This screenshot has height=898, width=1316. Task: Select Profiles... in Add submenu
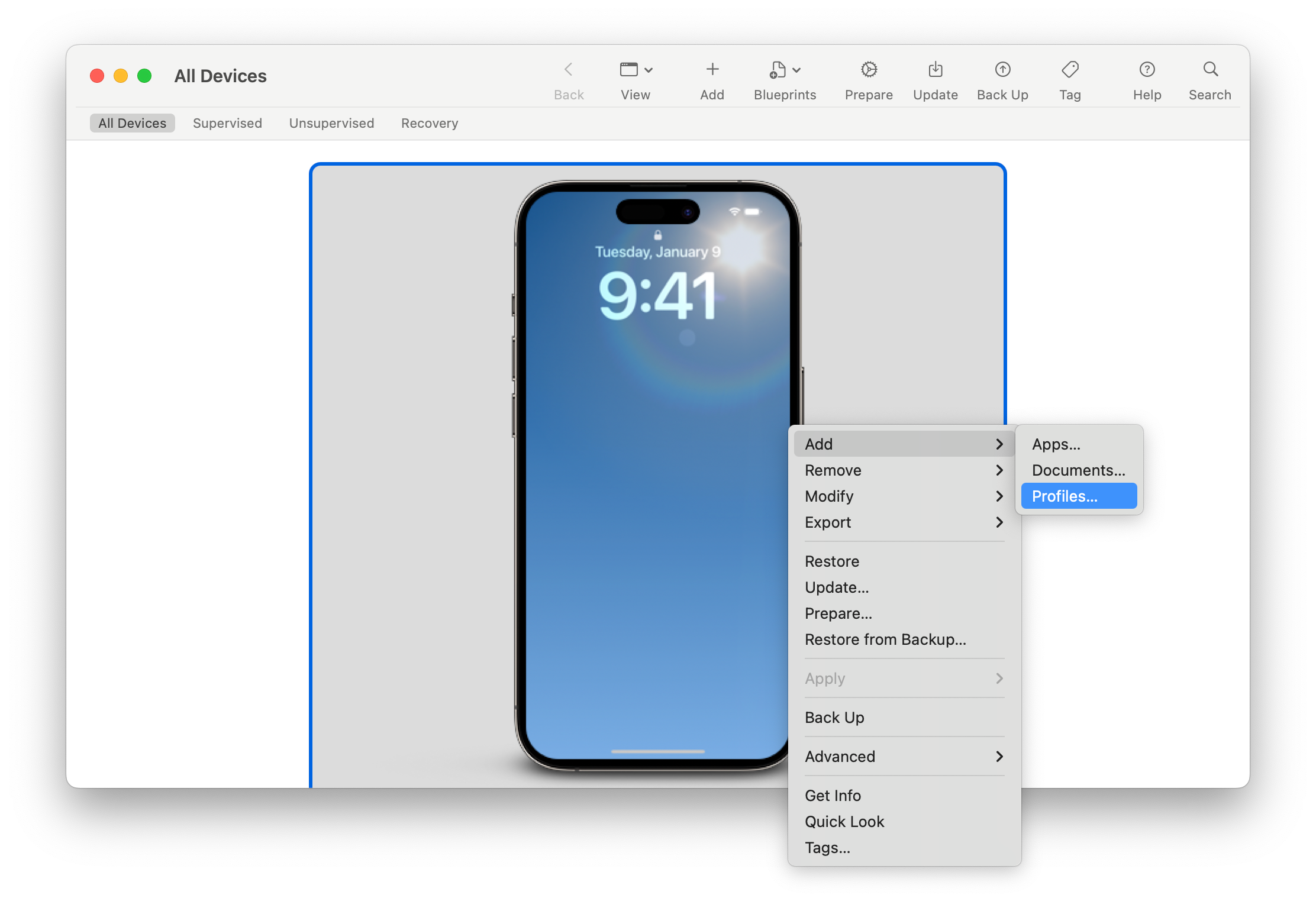(1079, 496)
